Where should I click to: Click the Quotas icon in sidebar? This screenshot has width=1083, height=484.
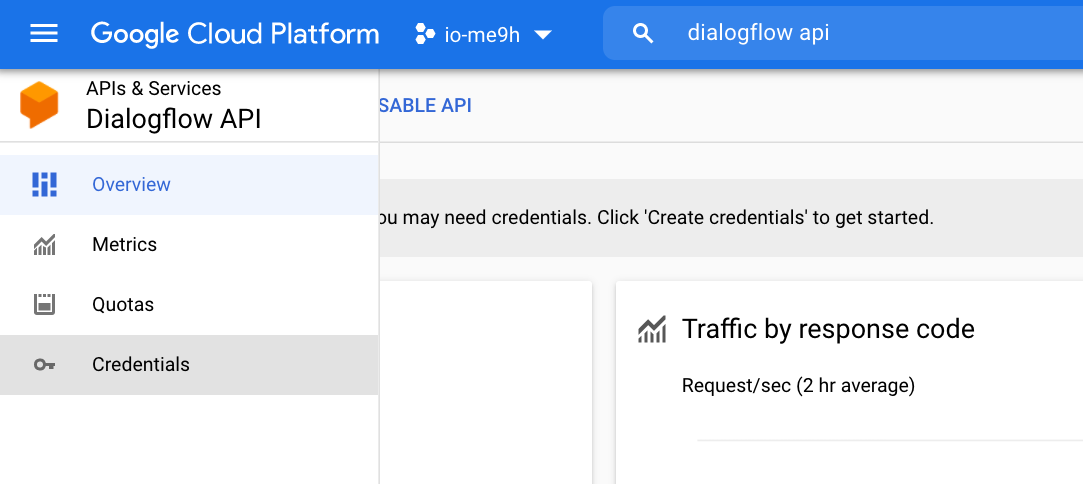point(44,305)
